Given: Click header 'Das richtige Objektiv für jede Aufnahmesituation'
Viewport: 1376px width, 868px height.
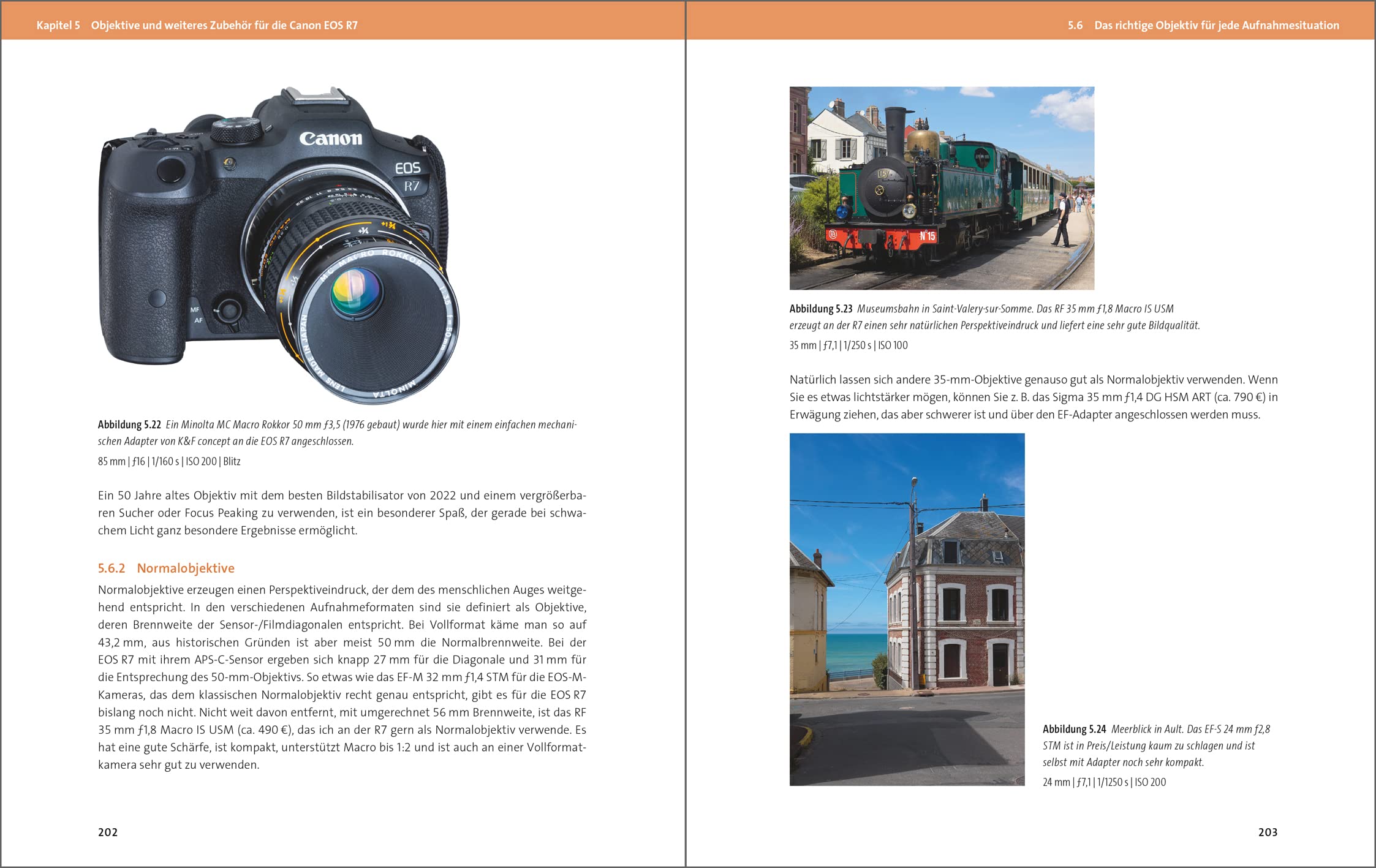Looking at the screenshot, I should [x=1217, y=25].
